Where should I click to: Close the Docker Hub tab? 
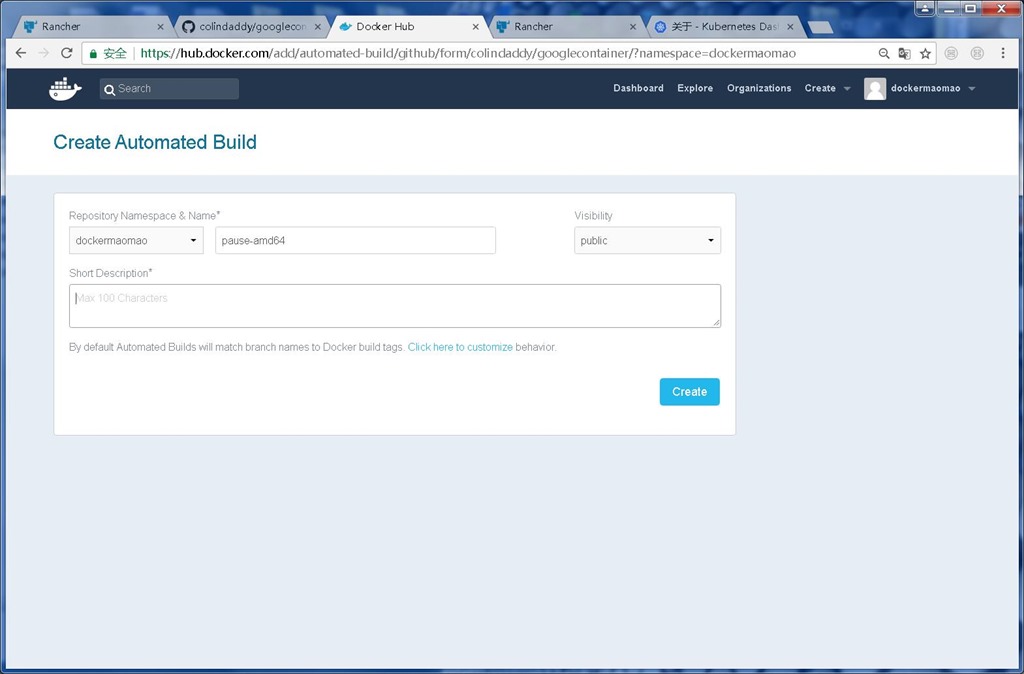point(475,27)
